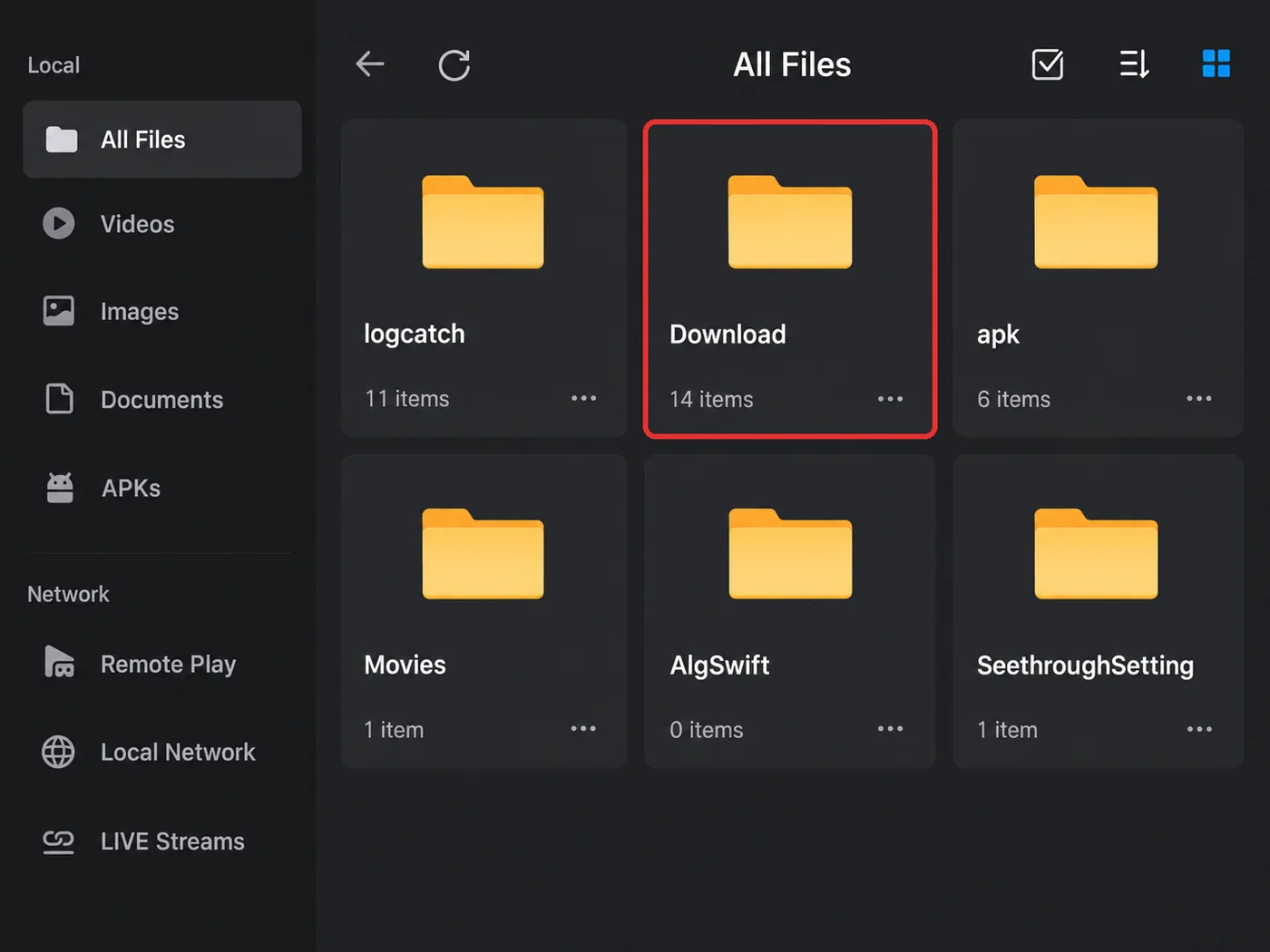Image resolution: width=1270 pixels, height=952 pixels.
Task: Show more options for logcatch folder
Action: point(584,398)
